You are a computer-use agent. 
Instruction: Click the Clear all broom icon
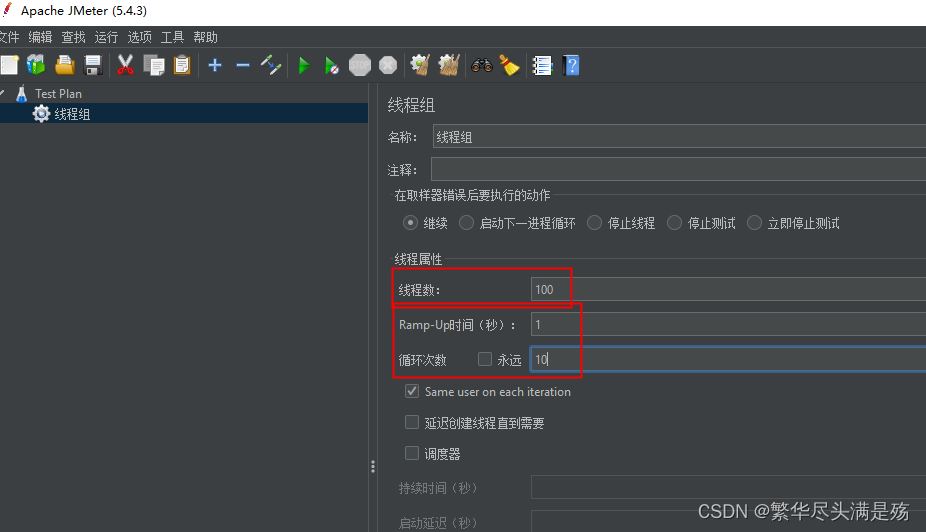point(510,66)
